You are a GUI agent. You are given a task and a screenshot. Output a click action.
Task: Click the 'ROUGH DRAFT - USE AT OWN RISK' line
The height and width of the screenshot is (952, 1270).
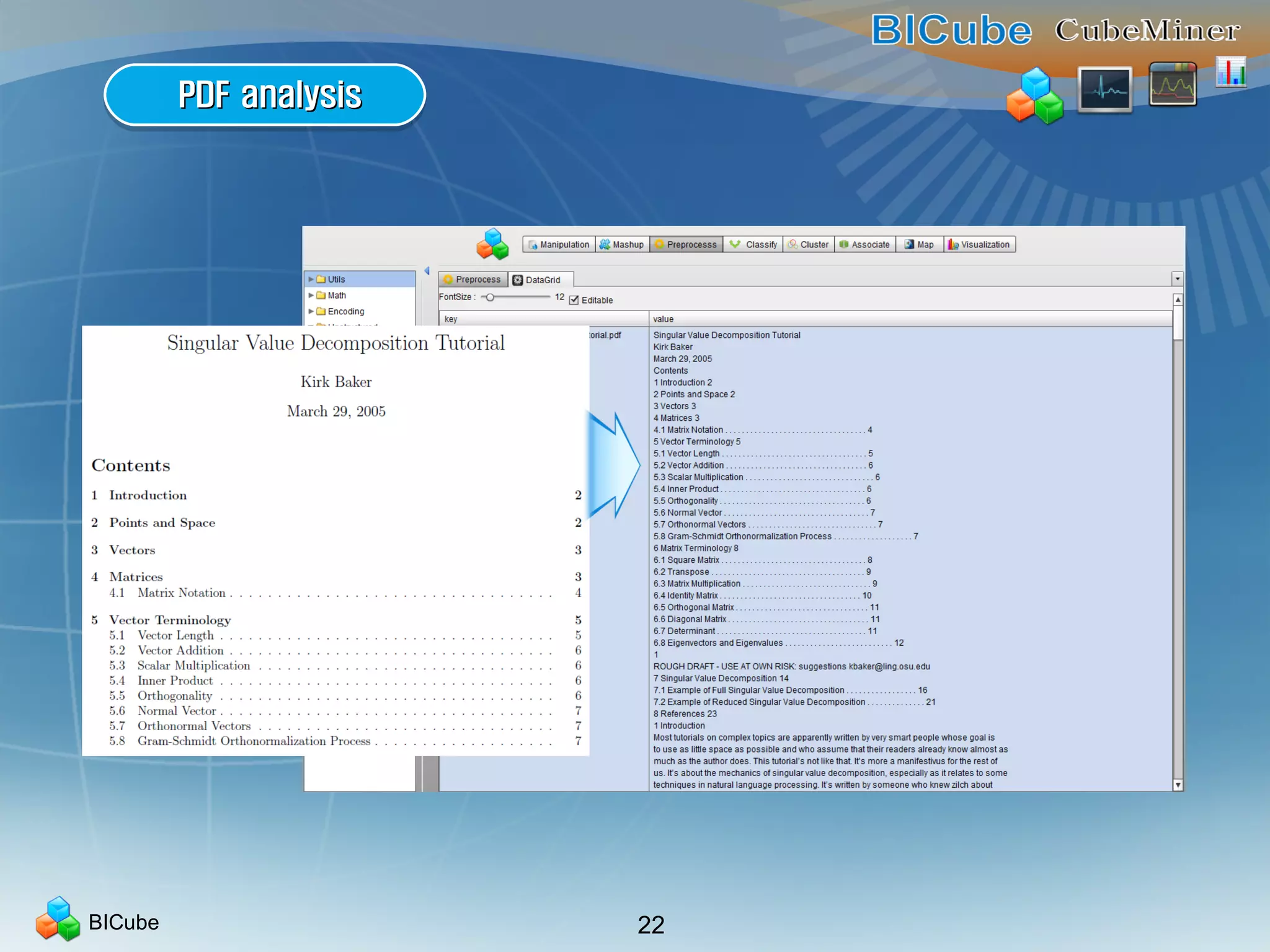click(792, 667)
